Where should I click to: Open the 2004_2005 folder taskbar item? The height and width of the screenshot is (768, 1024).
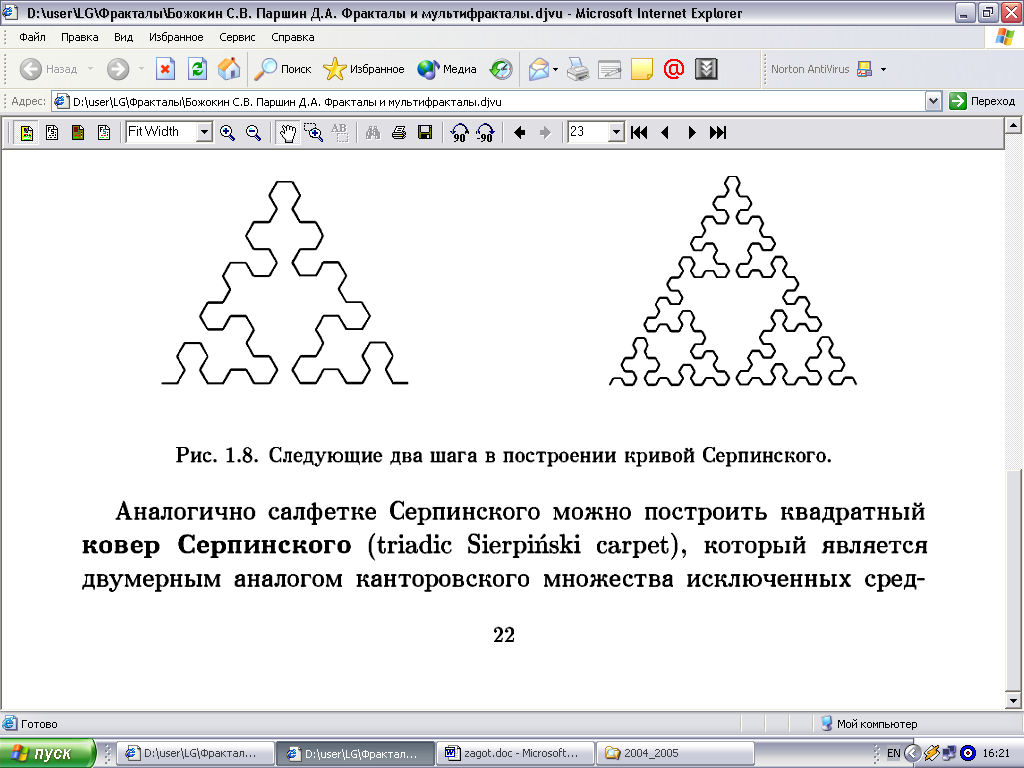676,753
